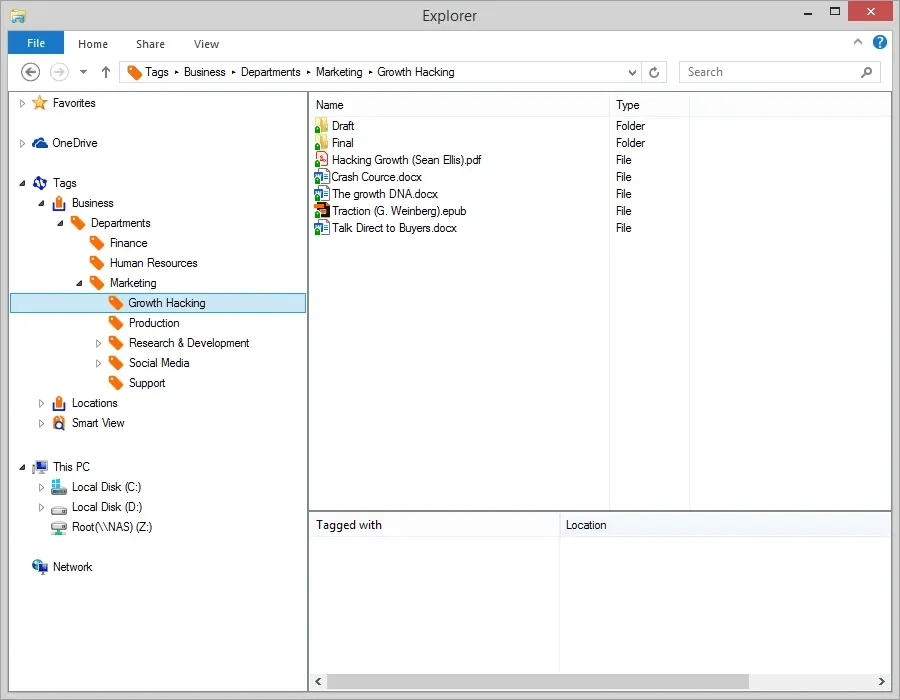This screenshot has height=700, width=900.
Task: Switch to the Share tab
Action: 150,44
